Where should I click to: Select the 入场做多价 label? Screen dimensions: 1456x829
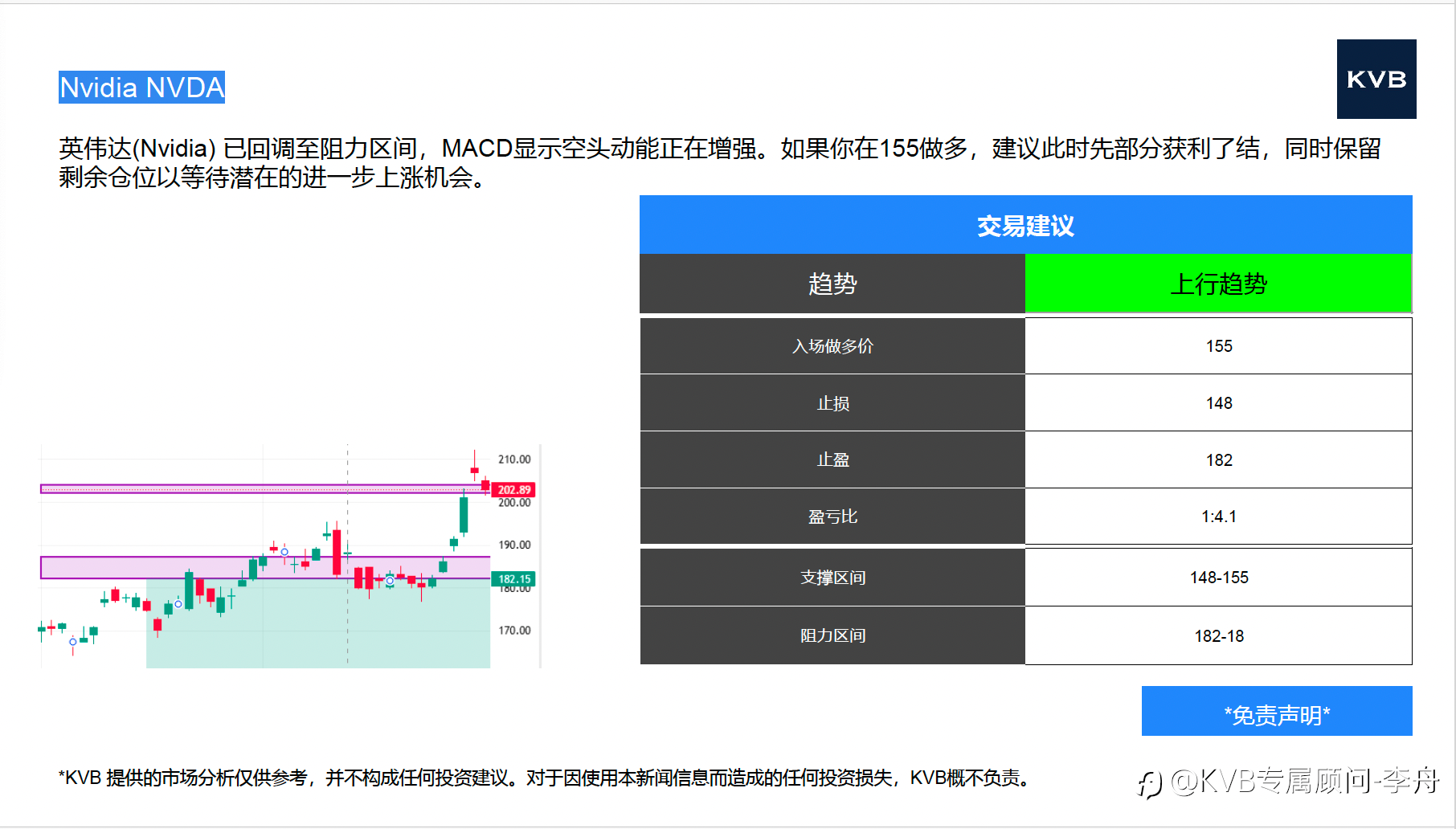tap(832, 346)
